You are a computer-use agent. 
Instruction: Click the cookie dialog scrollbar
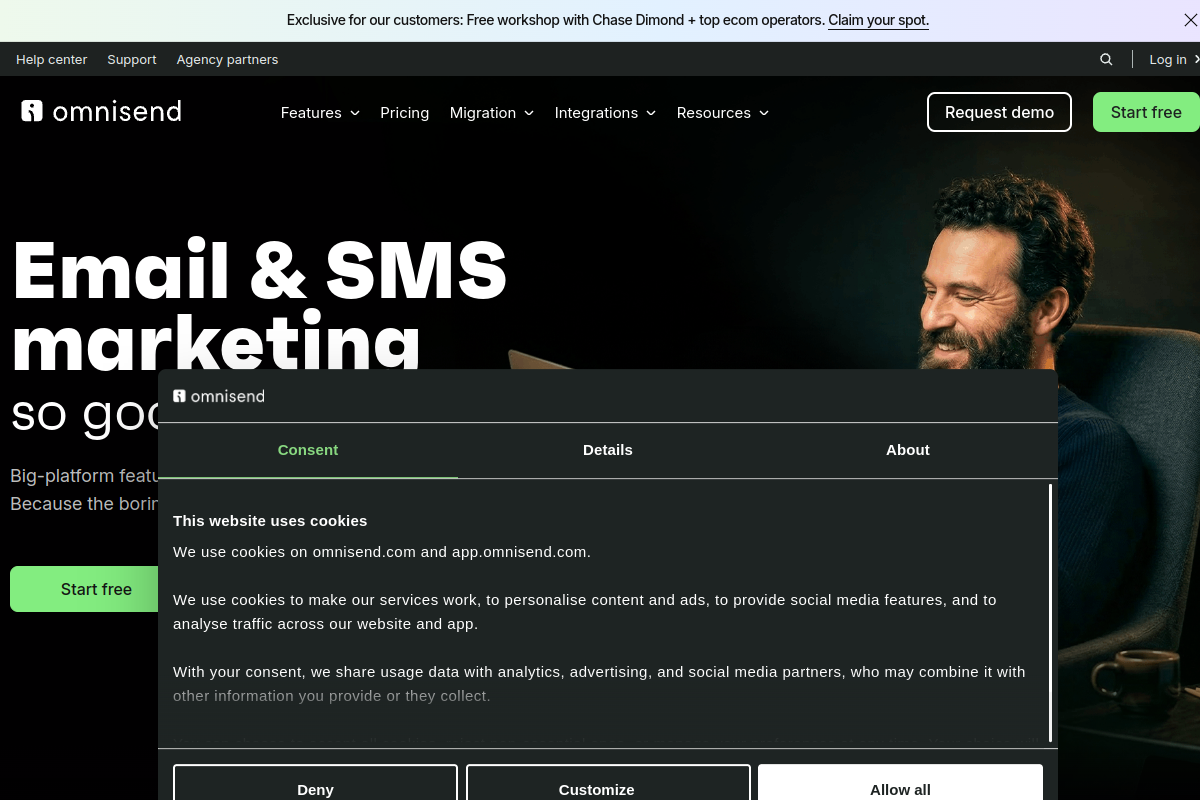[1050, 612]
